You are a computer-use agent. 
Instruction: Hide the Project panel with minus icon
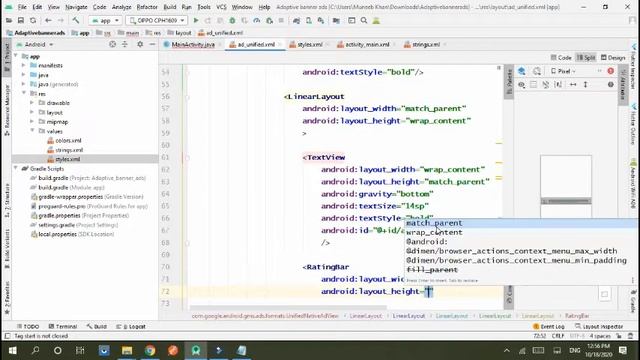[152, 44]
